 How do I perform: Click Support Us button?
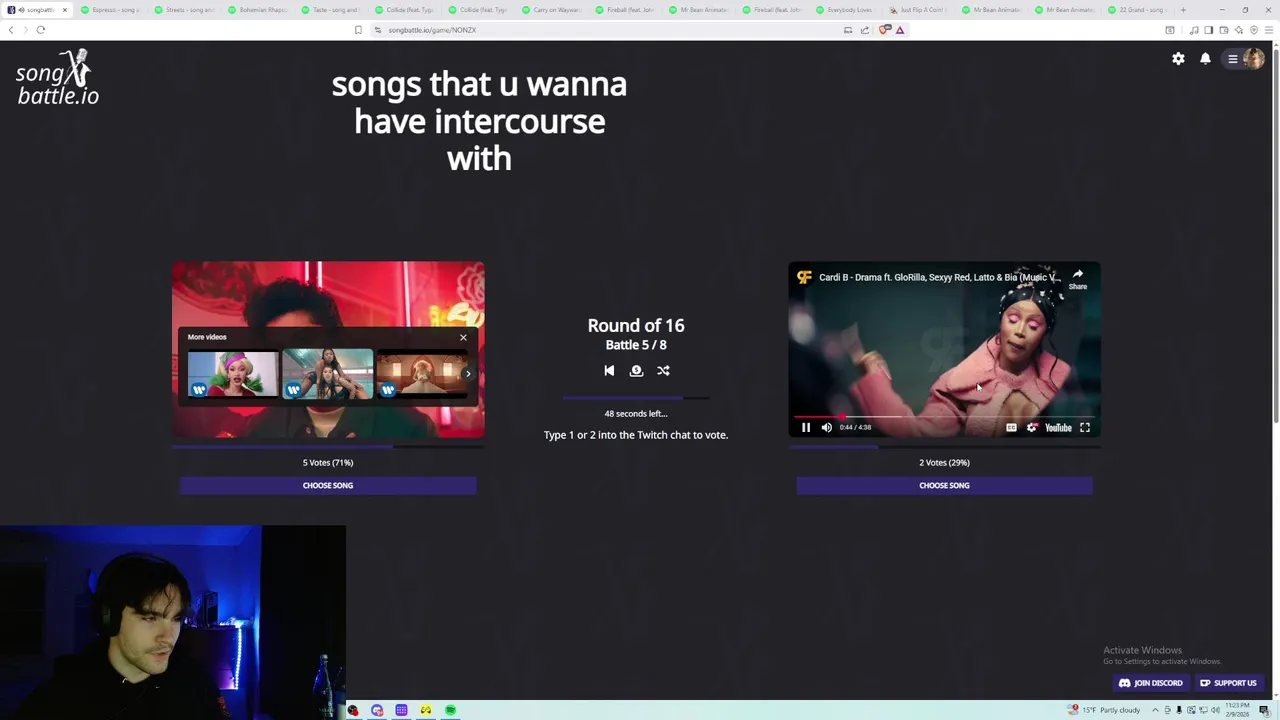1228,683
